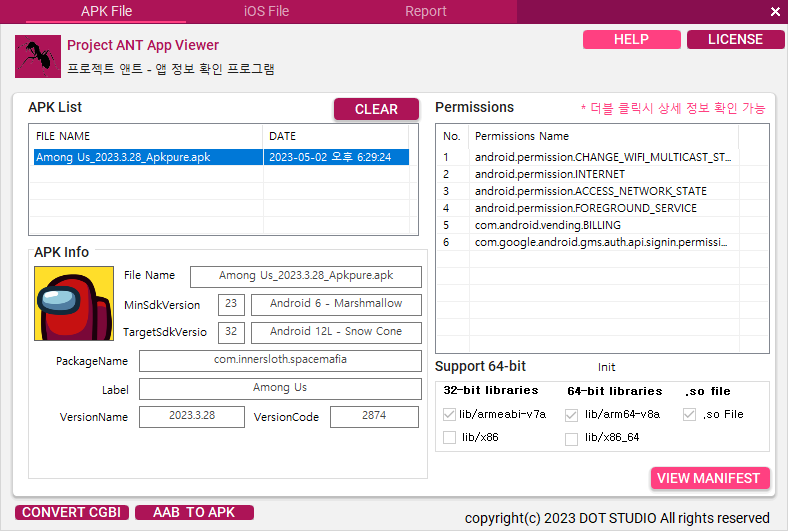
Task: Click the File Name field in APK Info
Action: coord(306,276)
